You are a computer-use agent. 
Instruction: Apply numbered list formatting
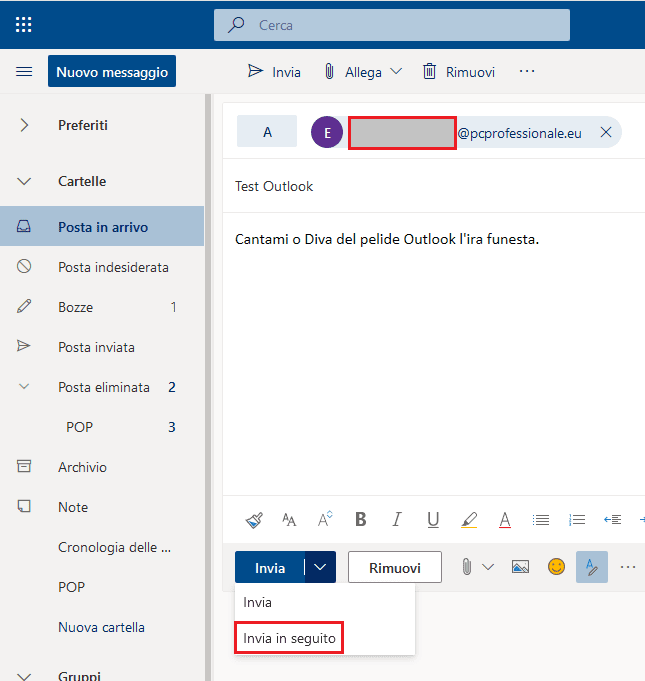pos(577,520)
